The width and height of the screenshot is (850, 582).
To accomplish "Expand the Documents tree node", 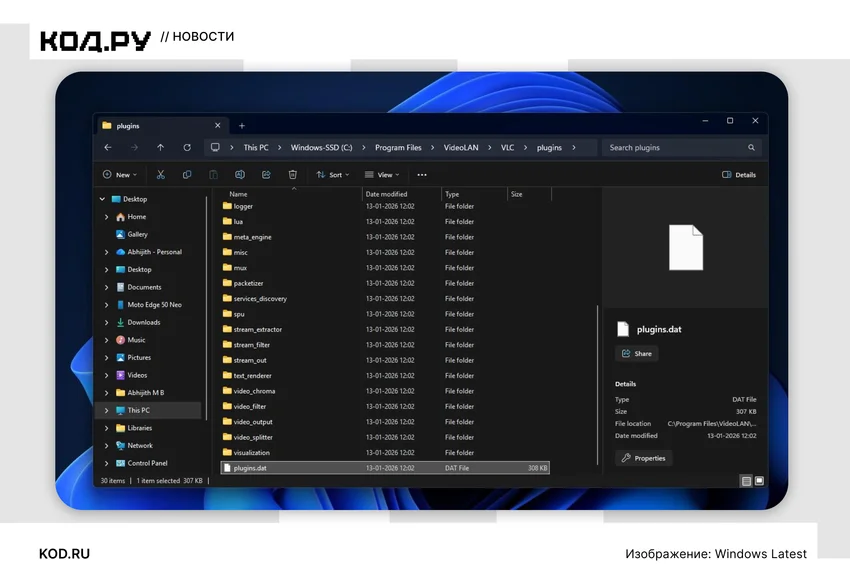I will click(106, 287).
